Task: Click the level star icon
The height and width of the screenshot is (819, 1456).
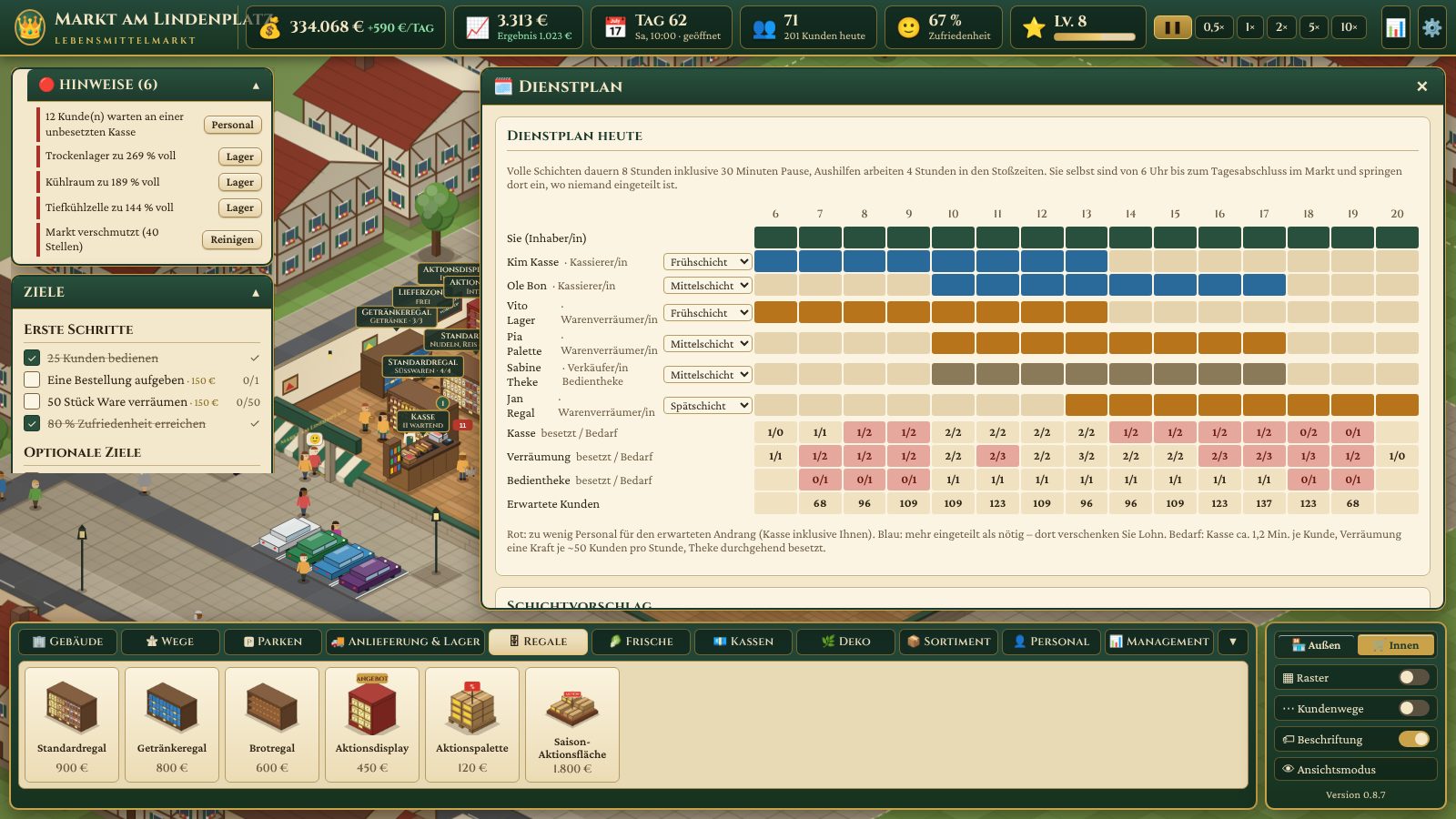Action: tap(1034, 28)
